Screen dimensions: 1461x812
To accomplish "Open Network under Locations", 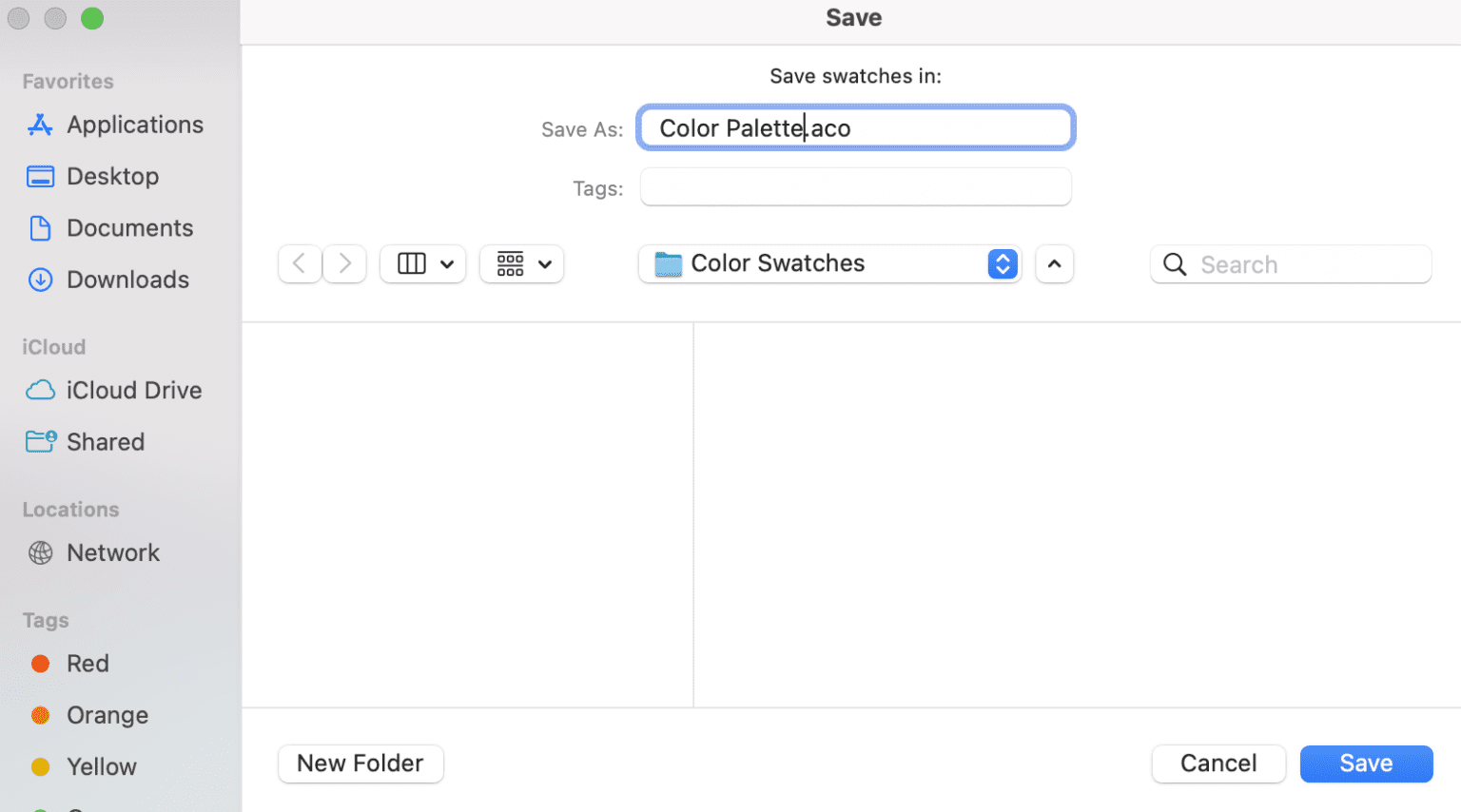I will point(112,552).
